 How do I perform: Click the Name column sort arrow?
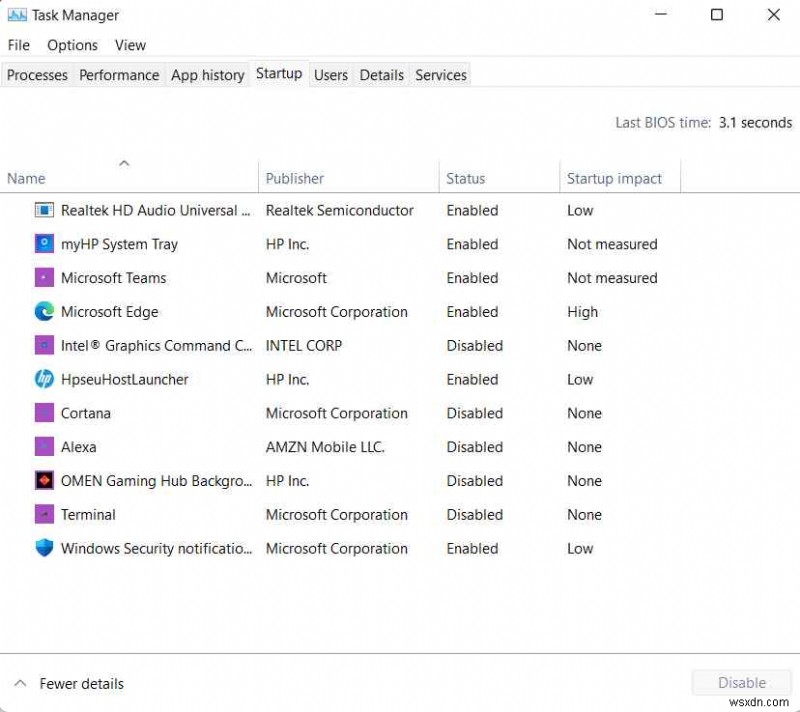pos(124,162)
